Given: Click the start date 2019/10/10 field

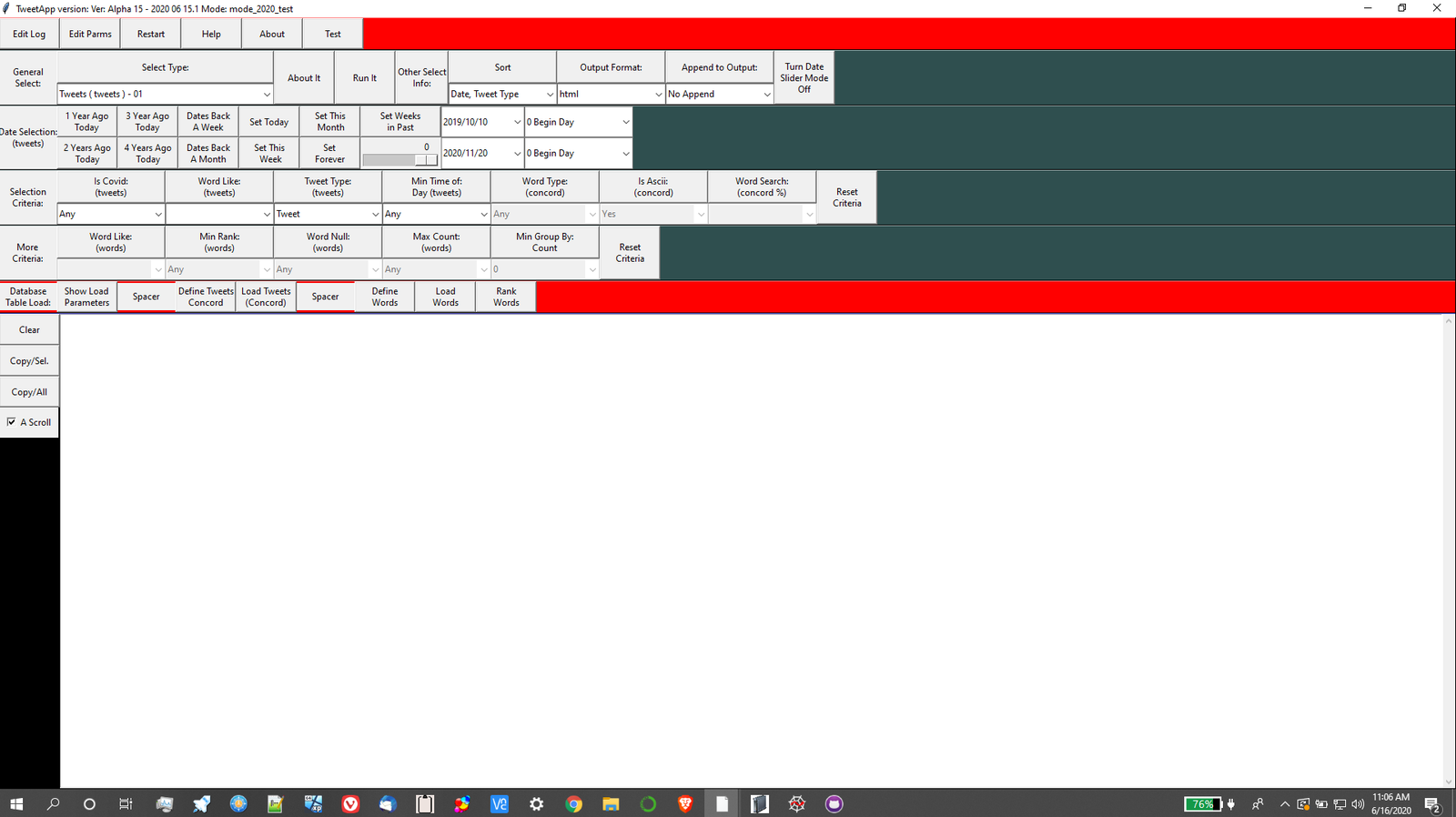Looking at the screenshot, I should [x=476, y=122].
